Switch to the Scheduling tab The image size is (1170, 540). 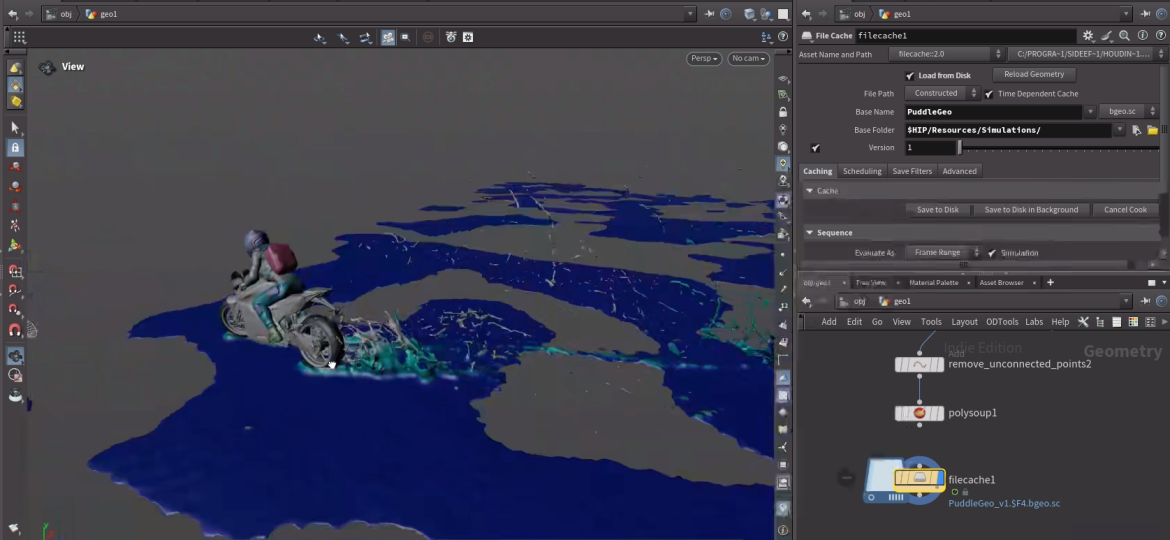[861, 171]
